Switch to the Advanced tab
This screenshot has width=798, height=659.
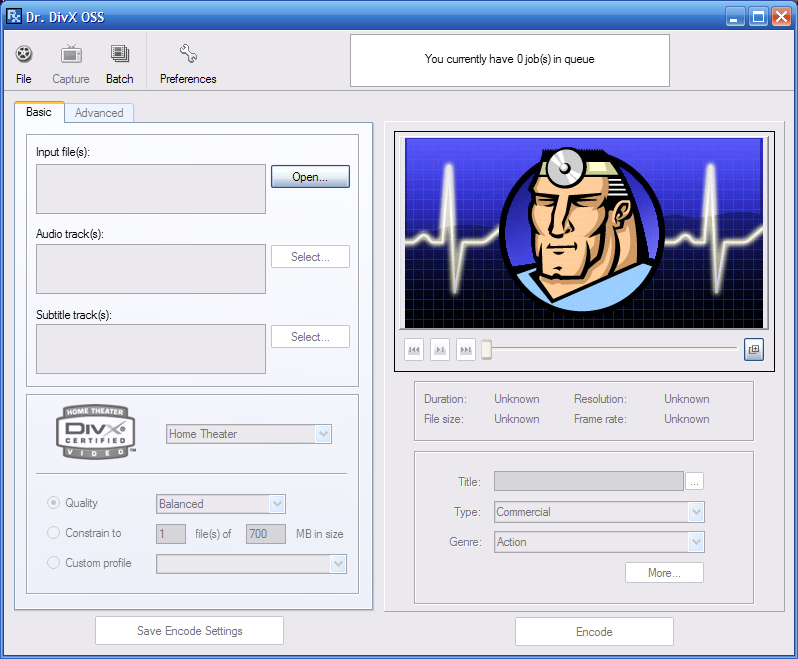click(x=99, y=113)
